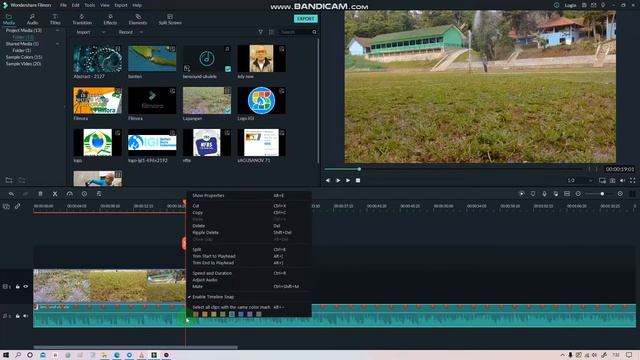
Task: Toggle the media grid view icon
Action: tap(271, 32)
